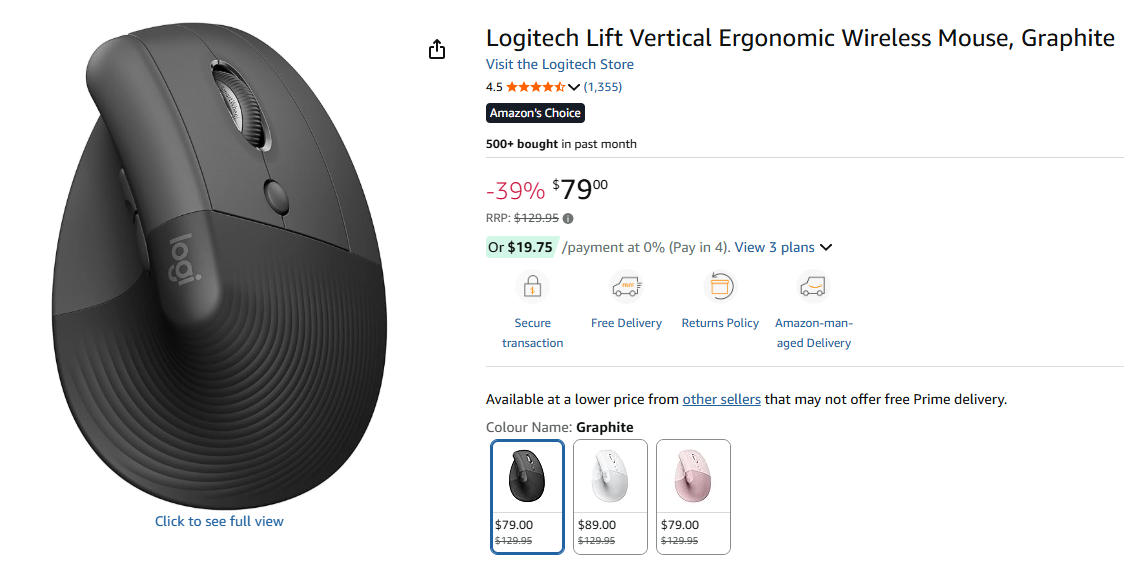The image size is (1144, 562).
Task: Click the RRP info circle icon
Action: coord(568,218)
